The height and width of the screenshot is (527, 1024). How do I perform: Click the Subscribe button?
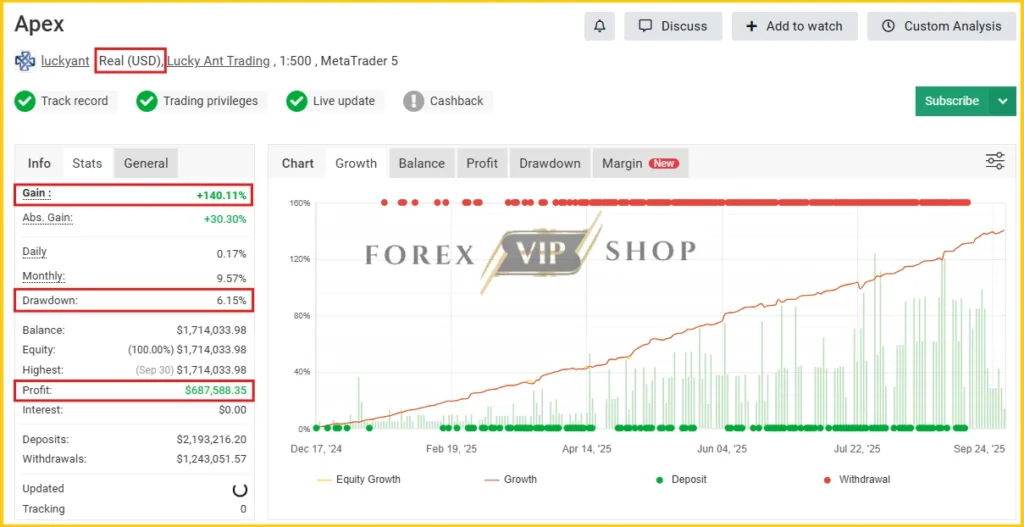tap(952, 101)
